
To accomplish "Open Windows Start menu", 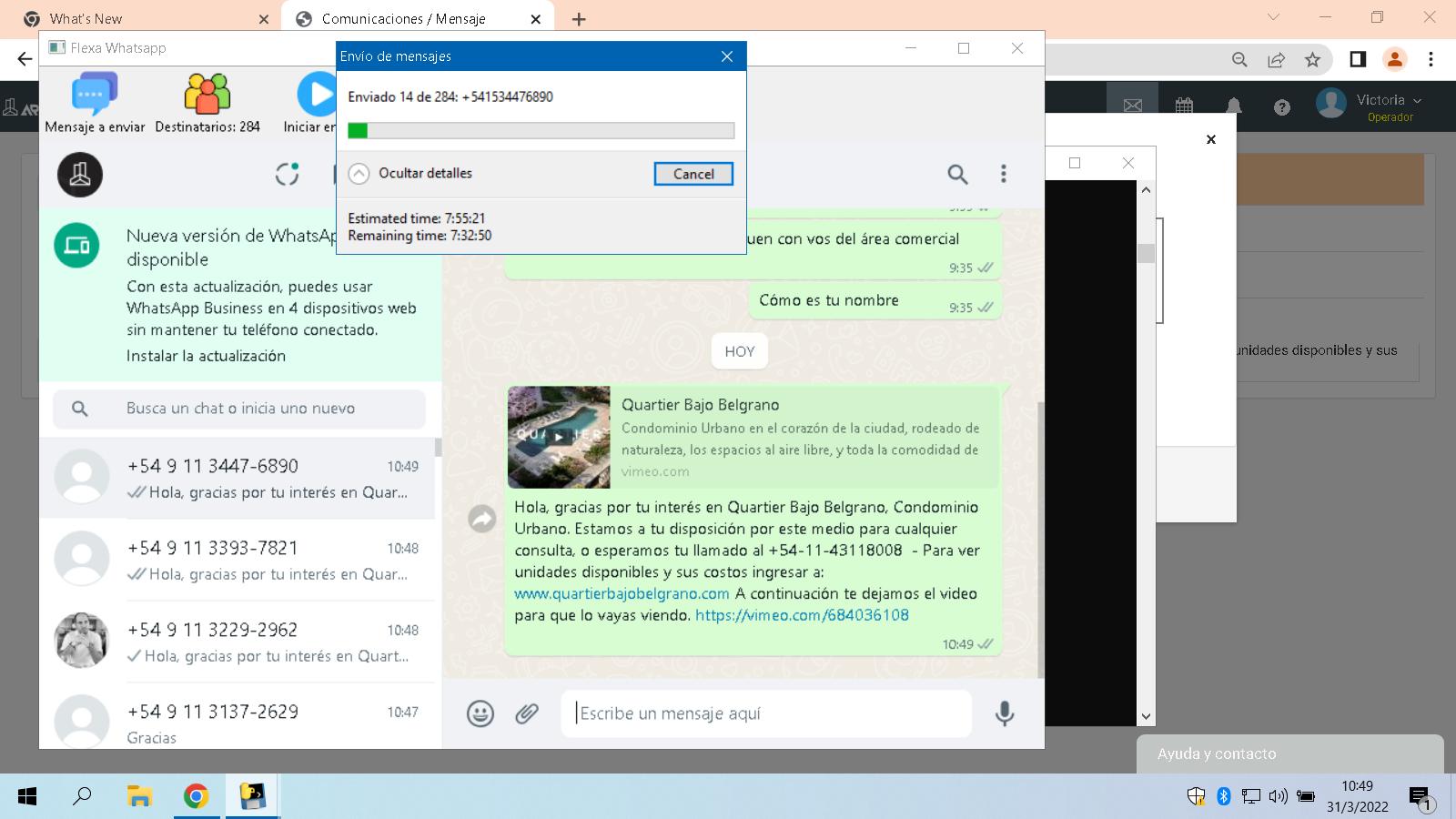I will 27,796.
